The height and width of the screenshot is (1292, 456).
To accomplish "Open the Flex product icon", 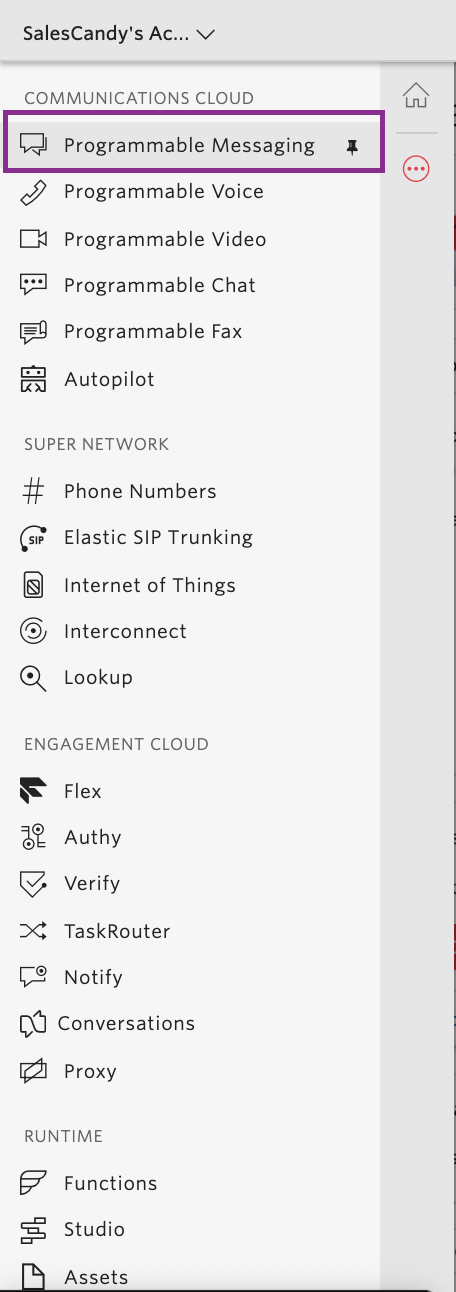I will (x=34, y=791).
